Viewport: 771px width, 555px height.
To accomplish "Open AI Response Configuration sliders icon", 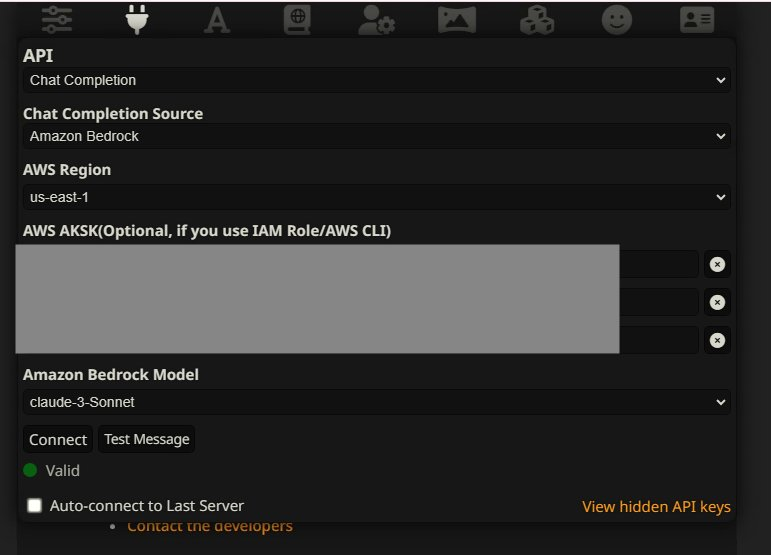I will pyautogui.click(x=57, y=20).
